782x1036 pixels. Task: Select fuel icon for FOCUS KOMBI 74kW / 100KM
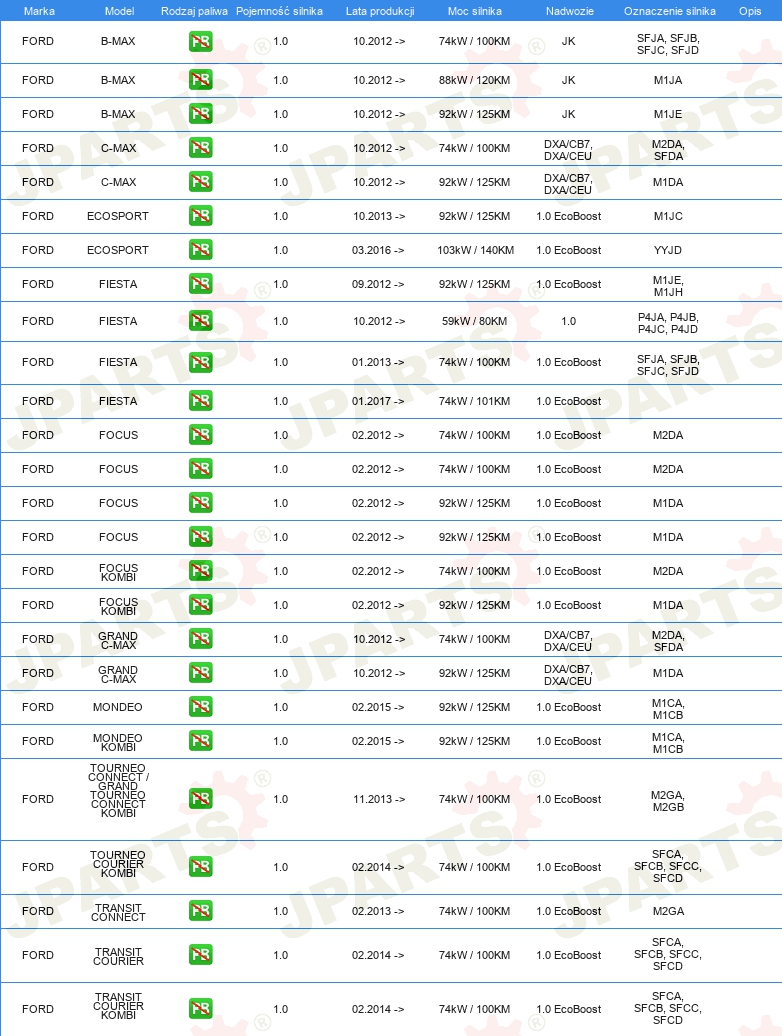tap(201, 571)
